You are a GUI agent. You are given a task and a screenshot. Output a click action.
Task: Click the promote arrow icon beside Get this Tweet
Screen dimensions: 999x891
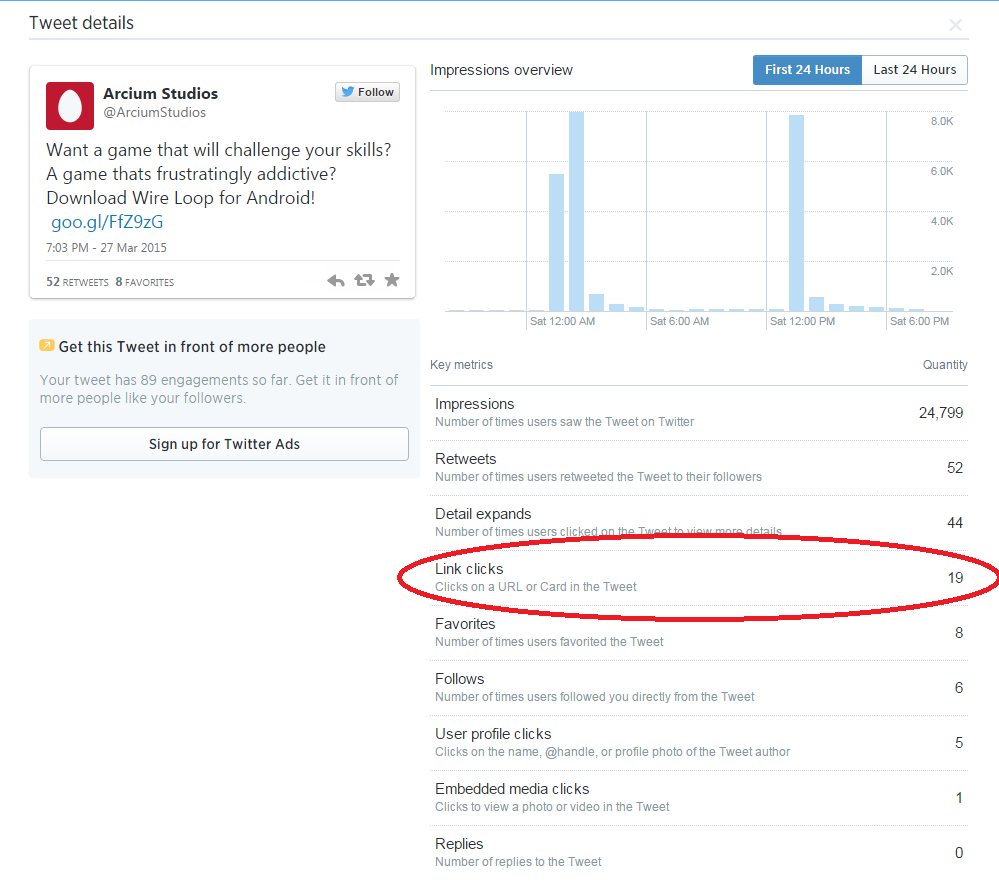point(47,345)
